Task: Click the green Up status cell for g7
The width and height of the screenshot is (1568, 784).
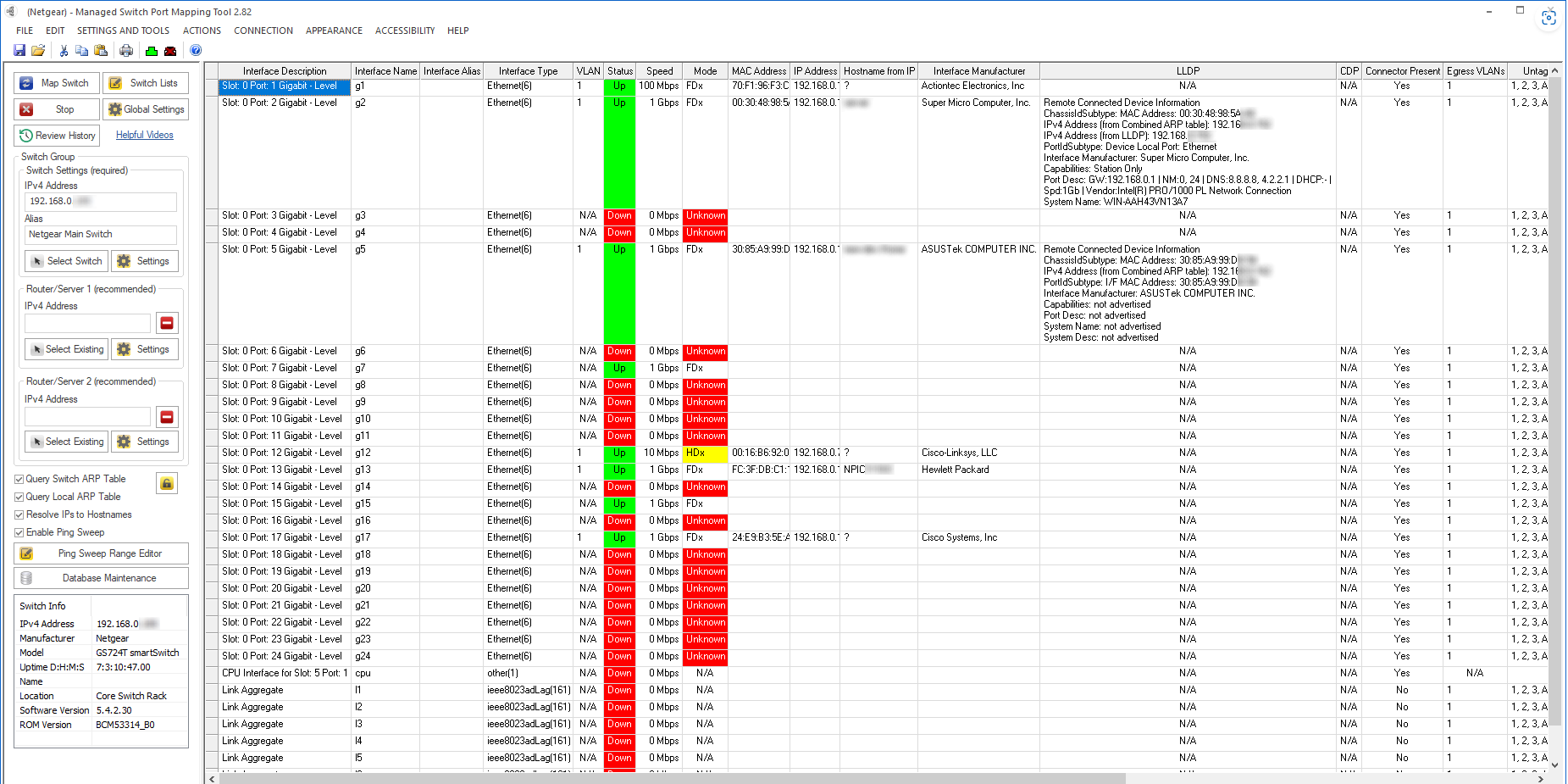Action: click(619, 368)
